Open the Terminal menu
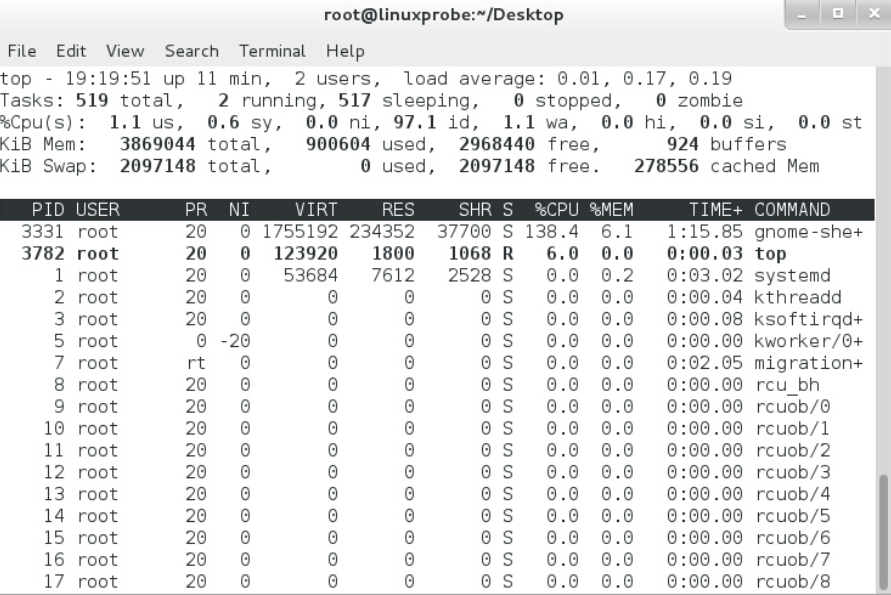891x595 pixels. (272, 51)
